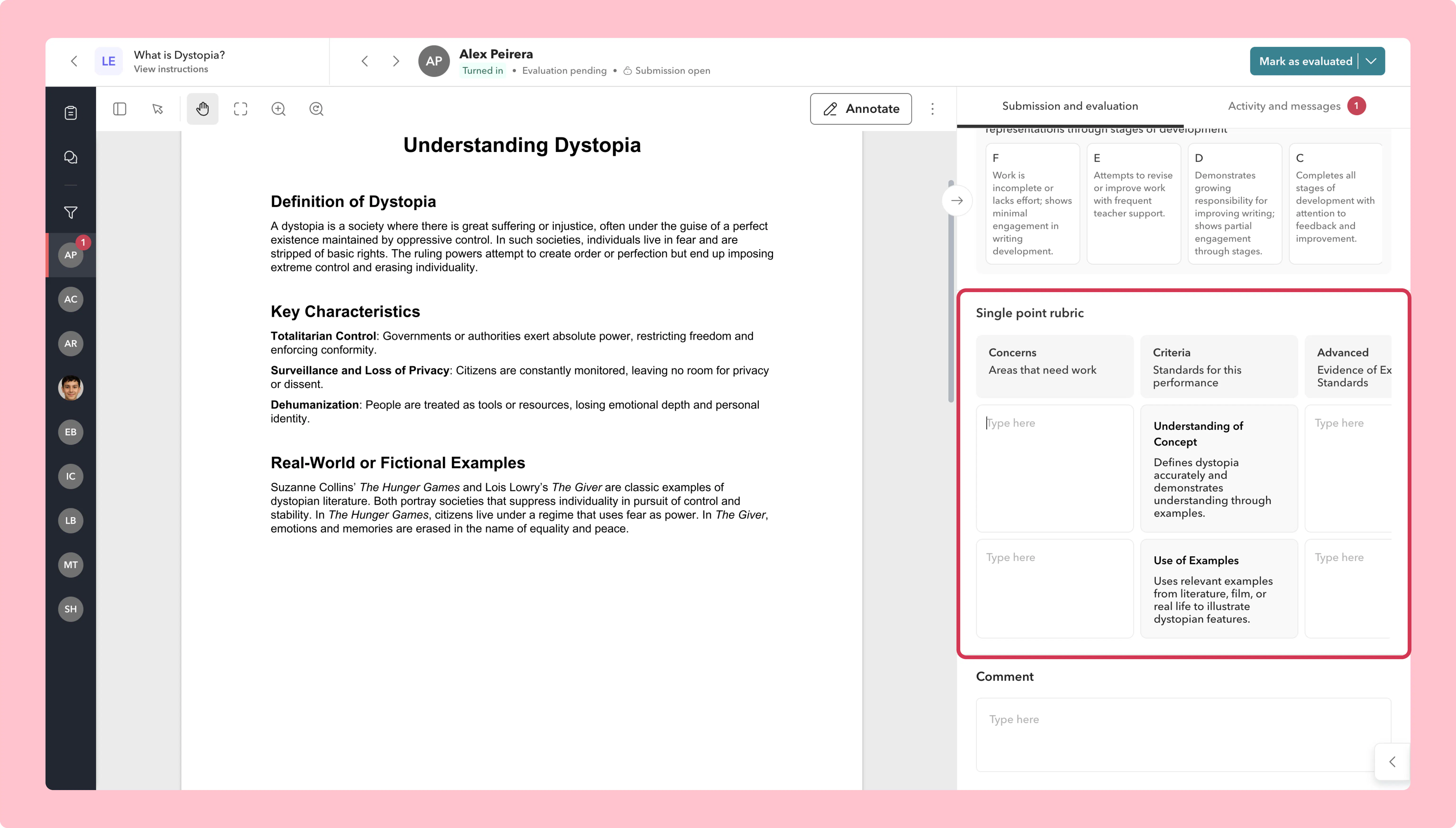Click the Comment text box
This screenshot has width=1456, height=828.
click(1184, 735)
